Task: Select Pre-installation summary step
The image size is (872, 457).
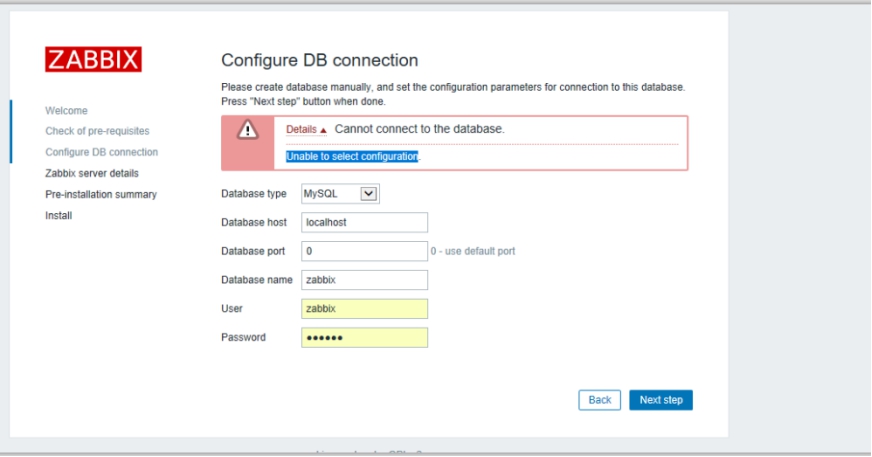Action: pyautogui.click(x=101, y=194)
